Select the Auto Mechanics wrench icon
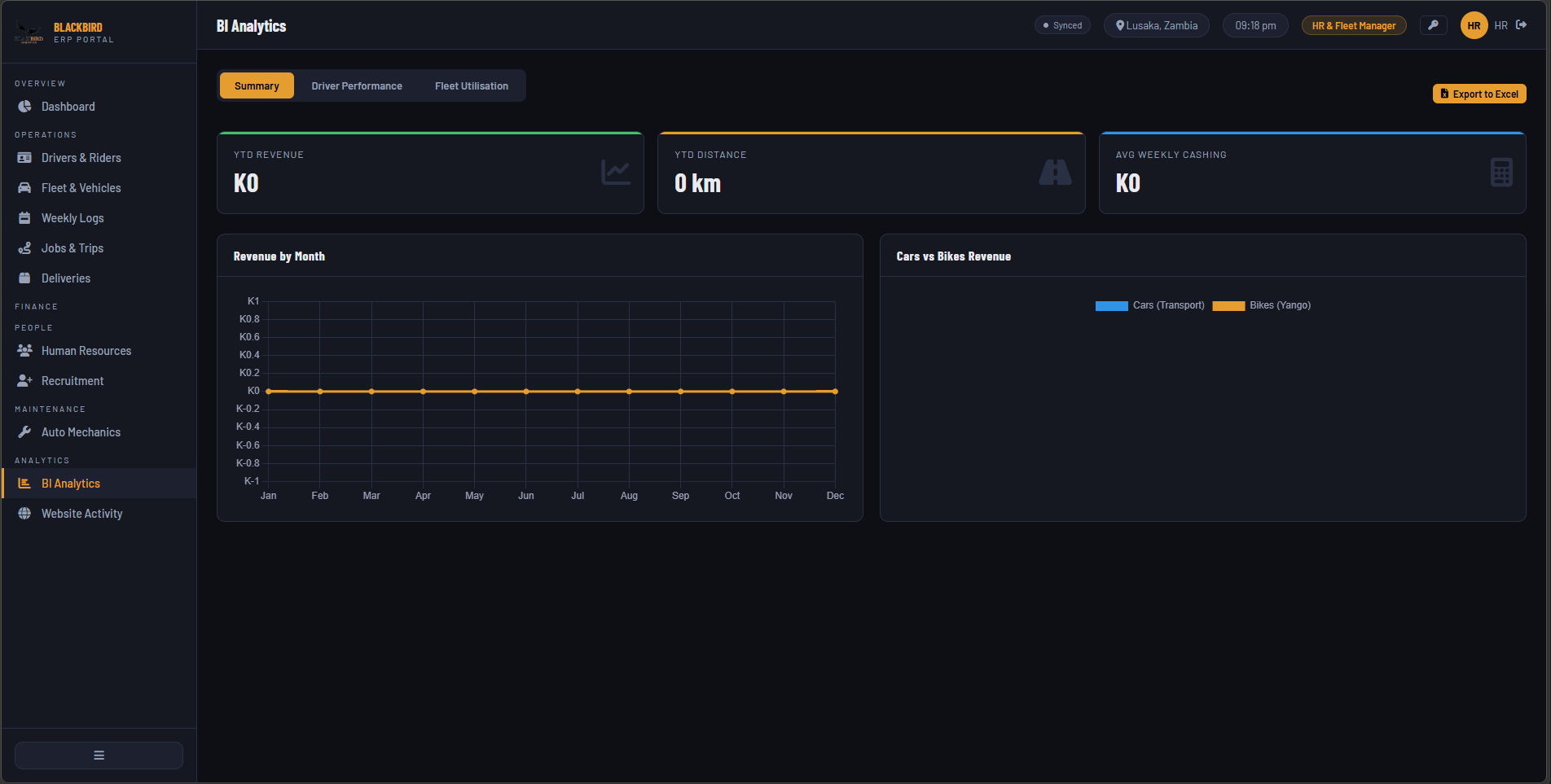1551x784 pixels. pos(25,431)
